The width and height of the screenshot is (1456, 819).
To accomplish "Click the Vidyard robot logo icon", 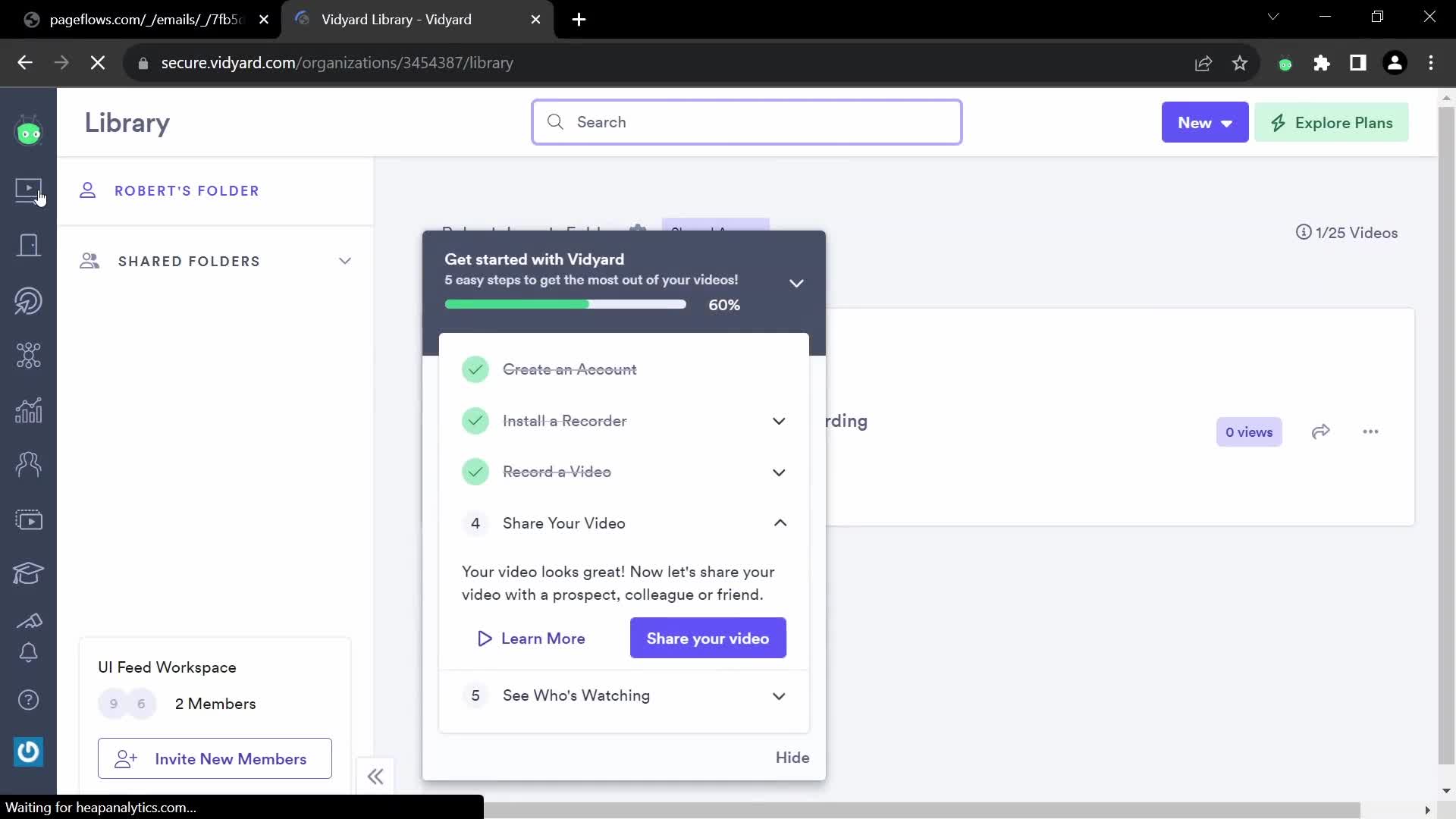I will [x=29, y=132].
